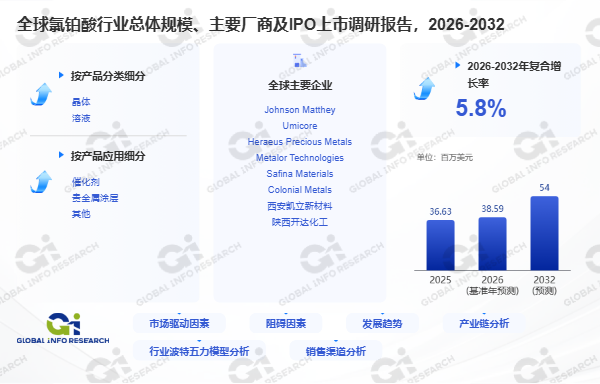
Task: Click 溶液 product type
Action: (x=81, y=118)
